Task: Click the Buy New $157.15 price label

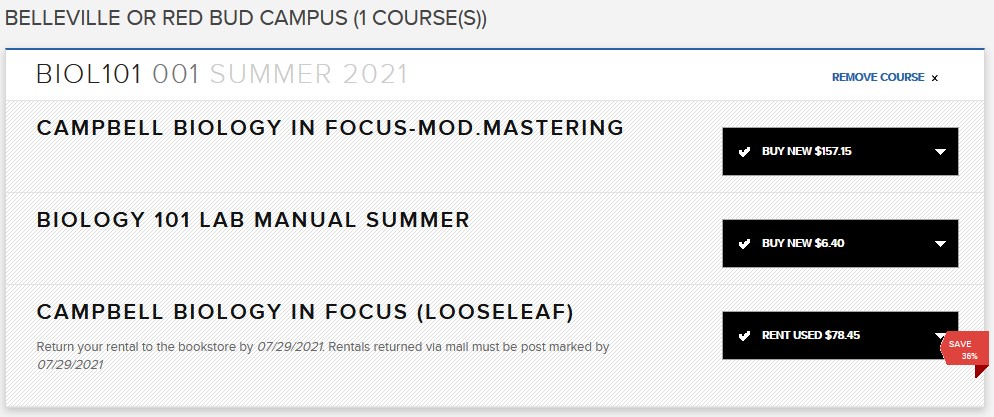Action: point(806,152)
